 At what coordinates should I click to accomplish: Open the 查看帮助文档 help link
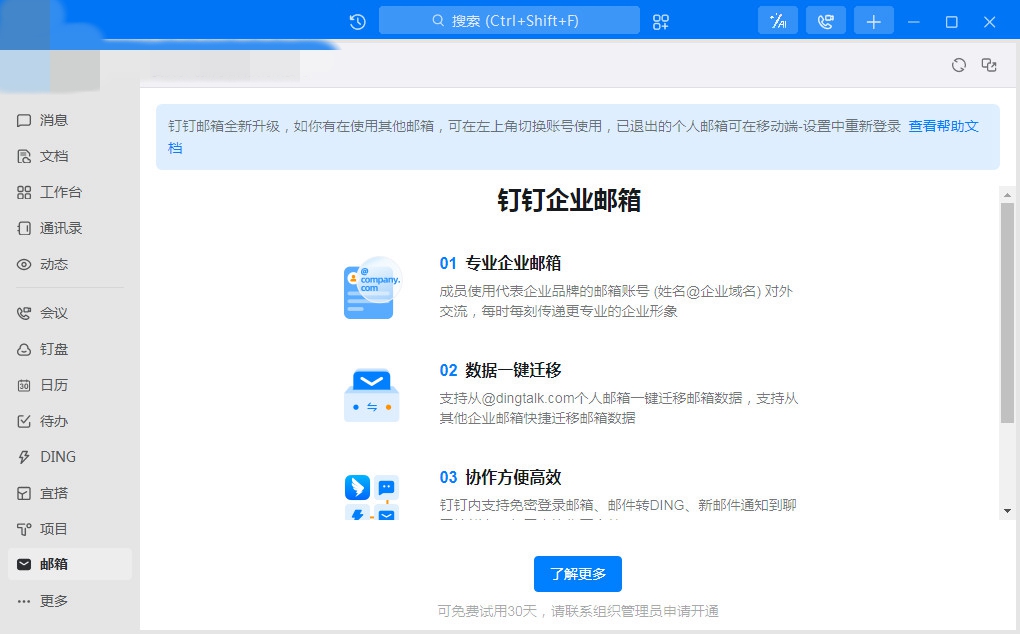943,126
